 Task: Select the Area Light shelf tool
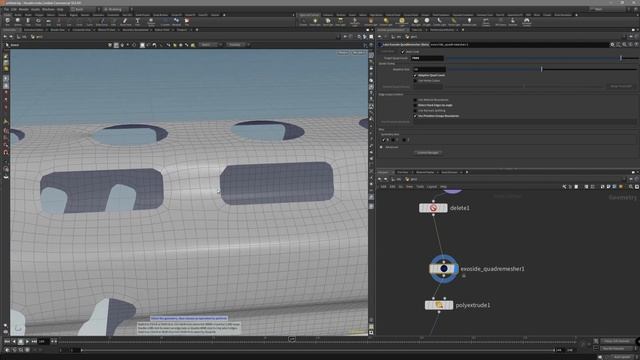point(340,21)
